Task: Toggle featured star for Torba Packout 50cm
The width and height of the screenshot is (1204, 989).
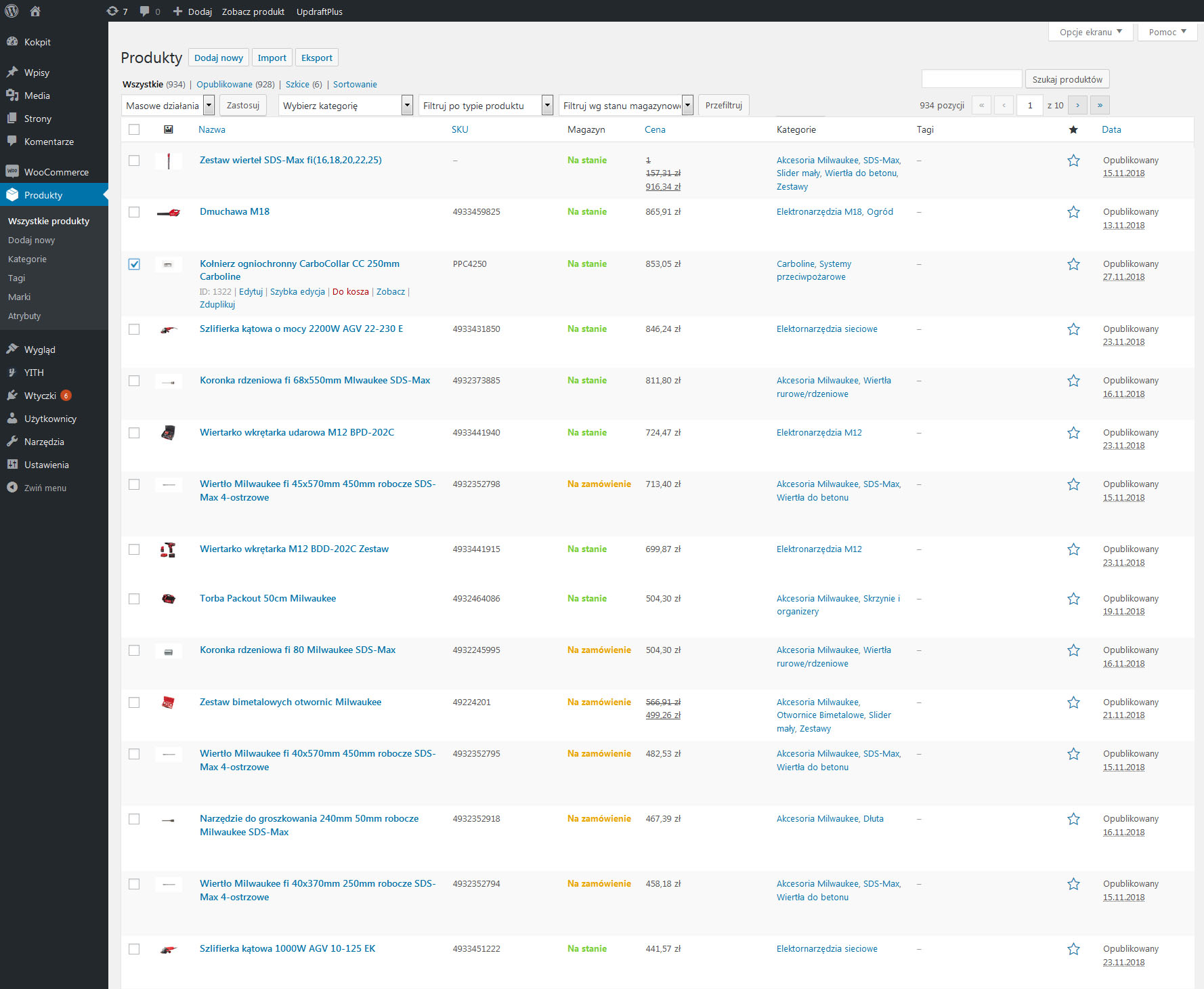Action: (x=1073, y=599)
